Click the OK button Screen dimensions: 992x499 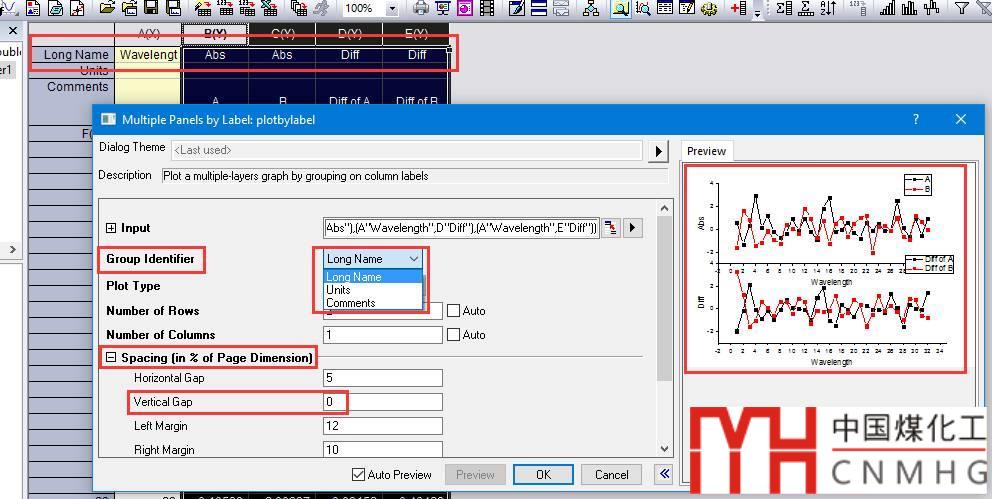click(x=543, y=475)
